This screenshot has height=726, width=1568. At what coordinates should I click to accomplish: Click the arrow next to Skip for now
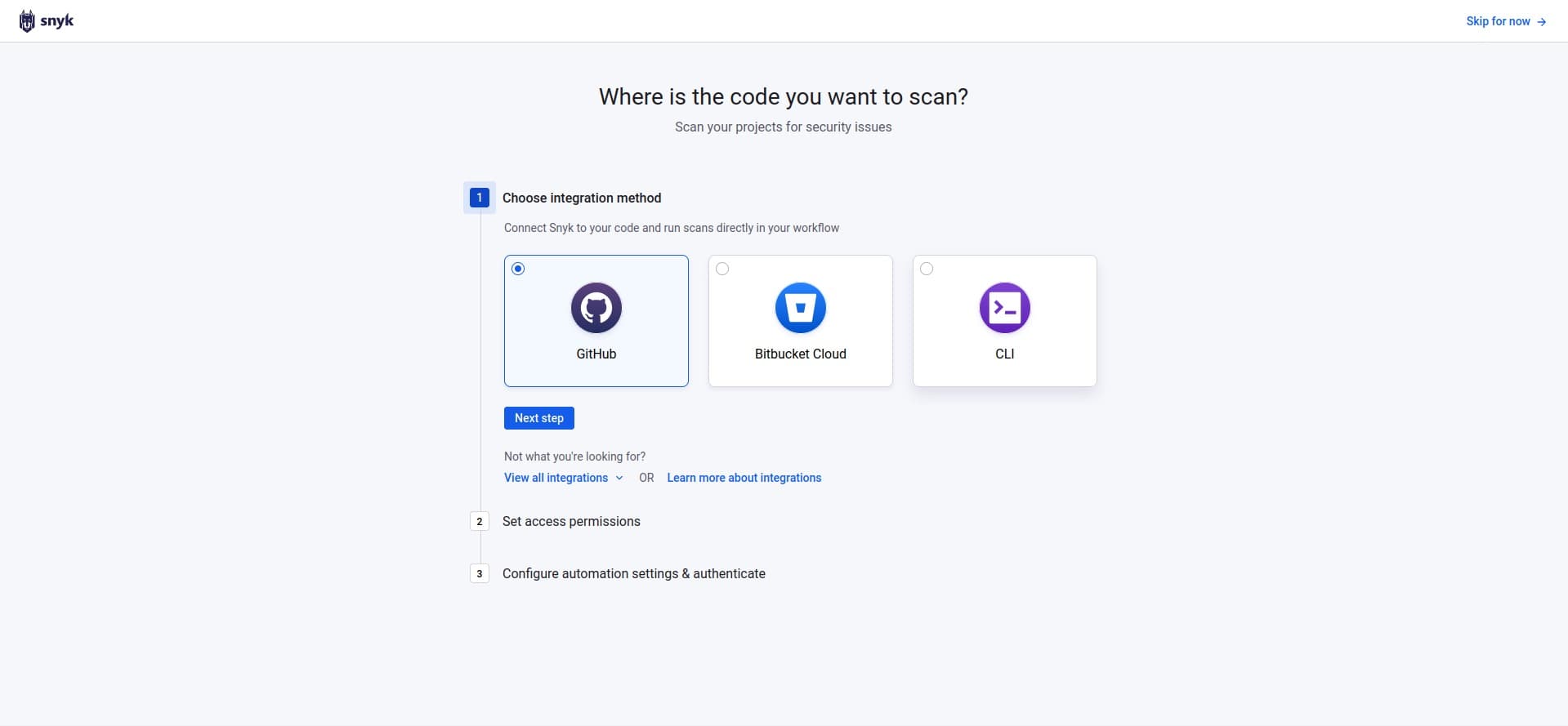1541,22
